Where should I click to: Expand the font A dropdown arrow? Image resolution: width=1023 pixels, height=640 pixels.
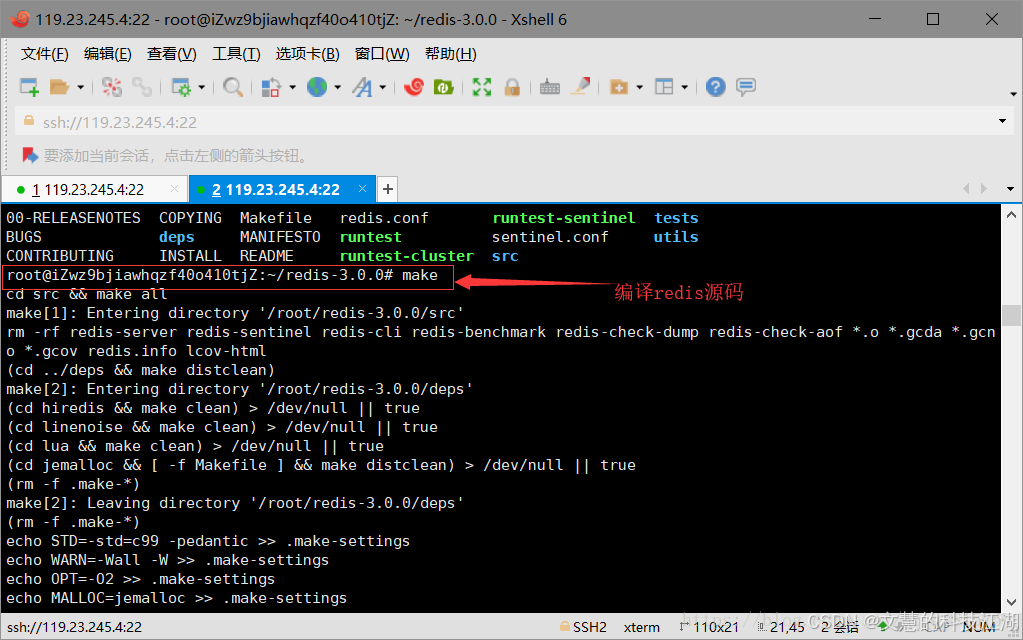[x=382, y=87]
